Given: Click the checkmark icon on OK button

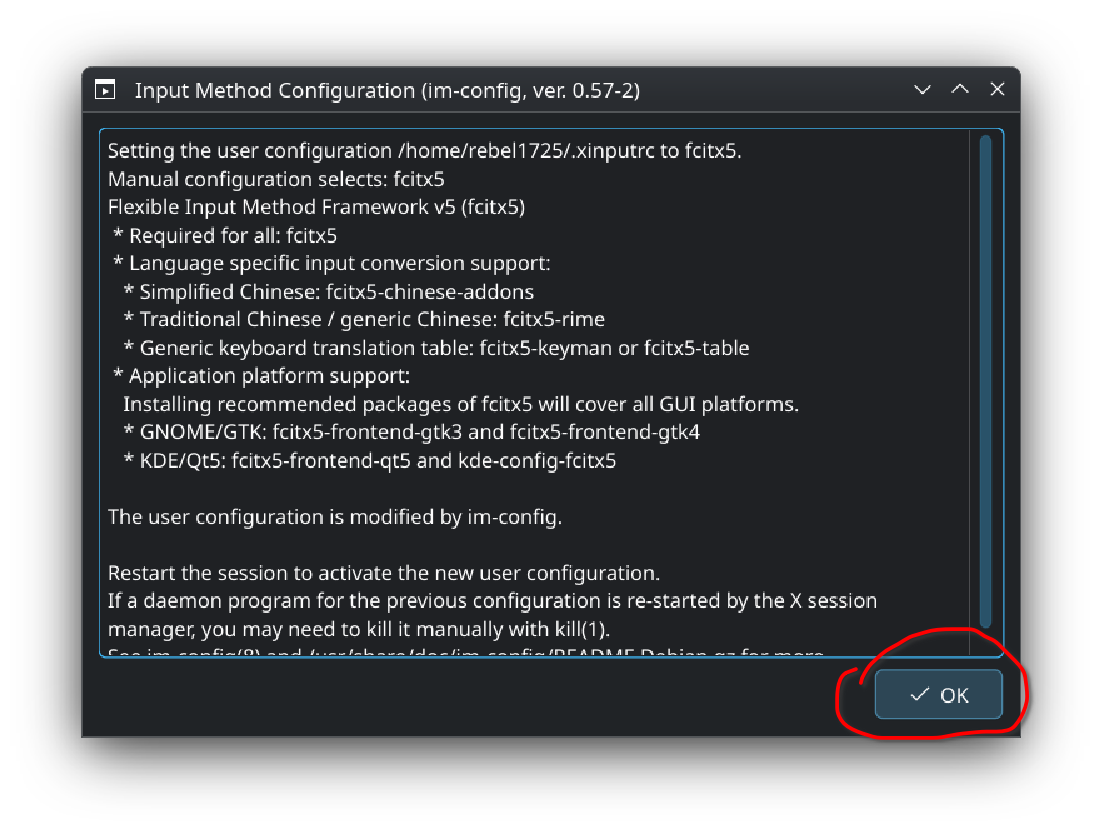Looking at the screenshot, I should (919, 695).
